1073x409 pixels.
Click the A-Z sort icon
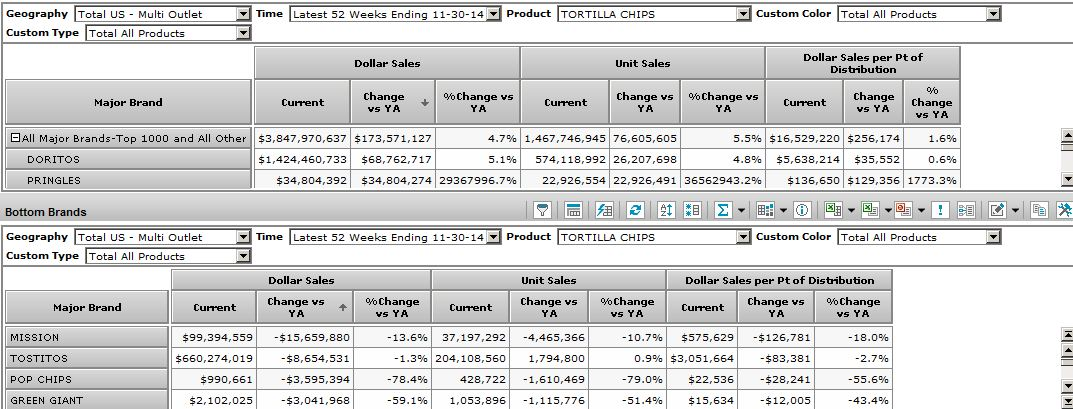point(667,211)
